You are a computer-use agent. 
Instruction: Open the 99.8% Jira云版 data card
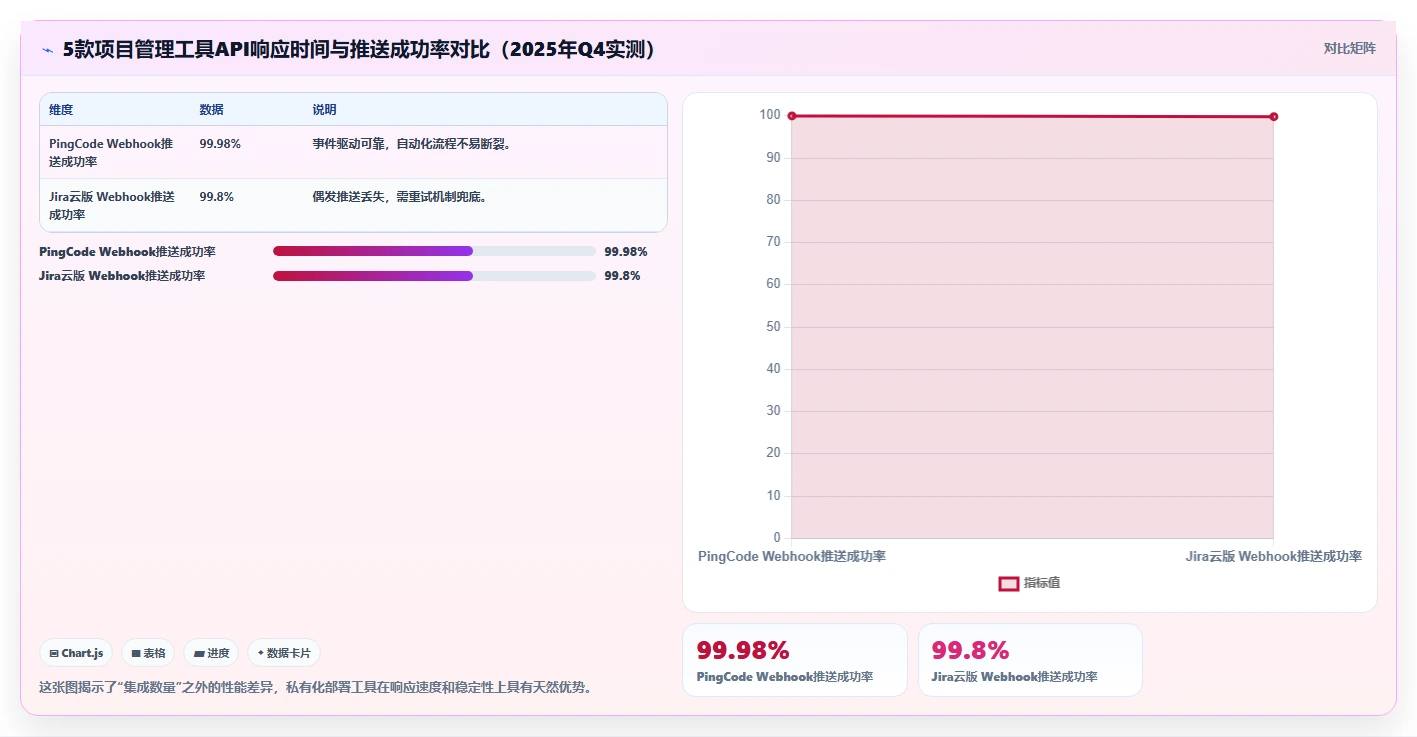click(x=1030, y=660)
